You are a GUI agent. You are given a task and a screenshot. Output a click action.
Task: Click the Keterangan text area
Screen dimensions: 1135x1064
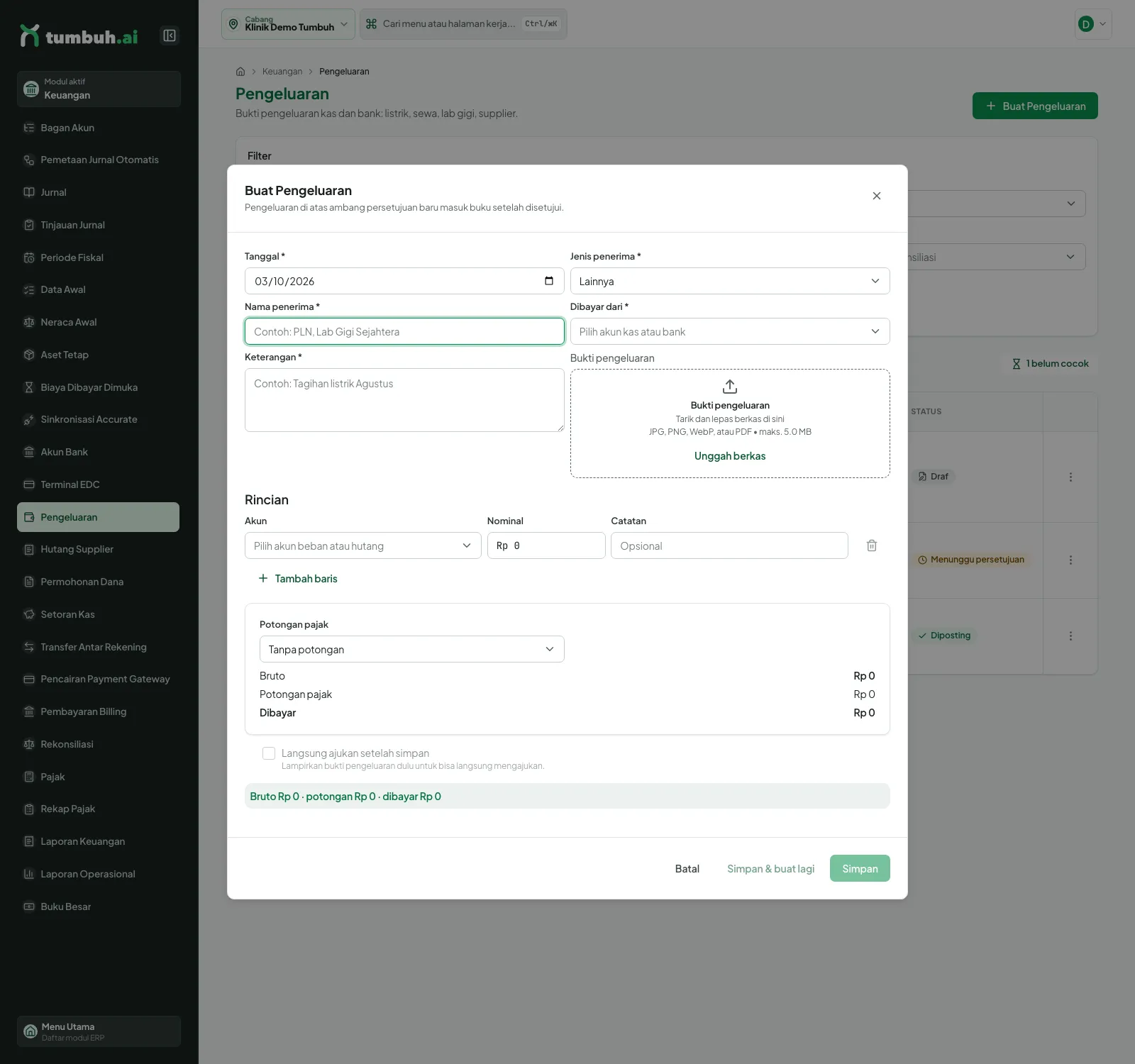click(x=404, y=400)
